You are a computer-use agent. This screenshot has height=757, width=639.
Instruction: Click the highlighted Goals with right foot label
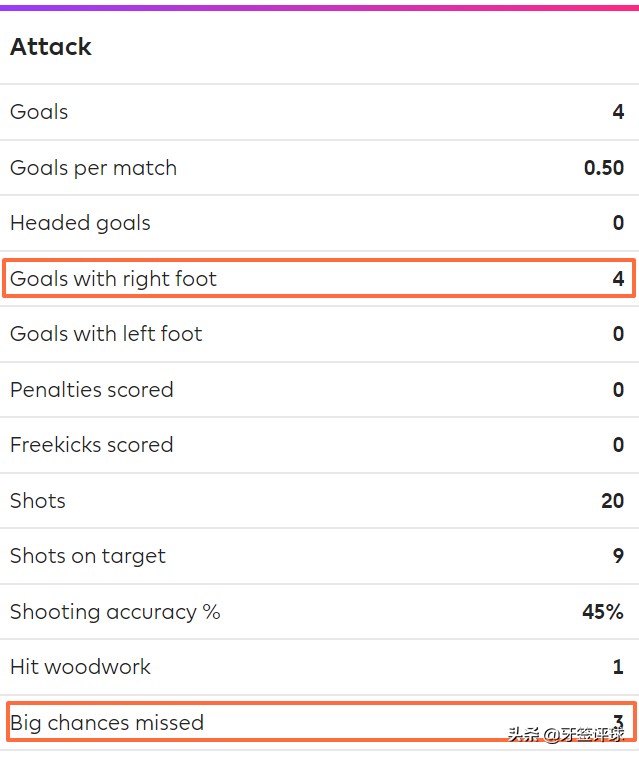113,279
